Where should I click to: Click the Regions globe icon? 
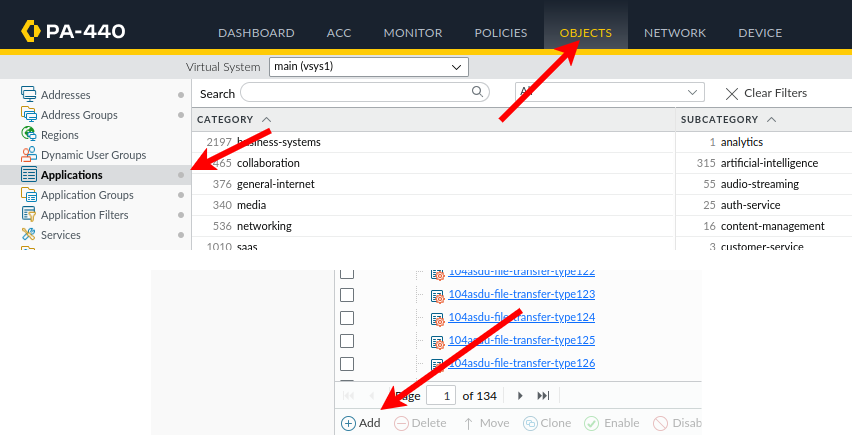point(29,135)
